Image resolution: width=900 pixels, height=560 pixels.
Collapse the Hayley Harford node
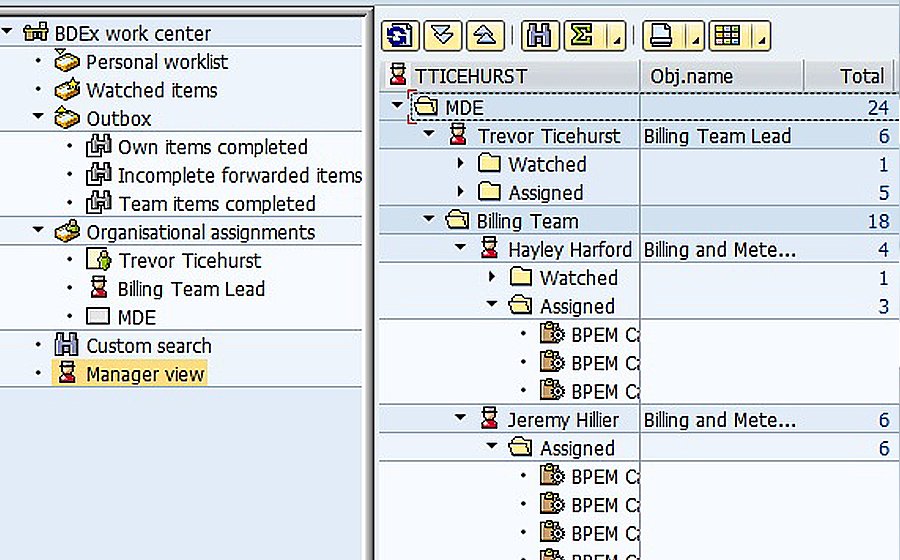click(x=460, y=247)
